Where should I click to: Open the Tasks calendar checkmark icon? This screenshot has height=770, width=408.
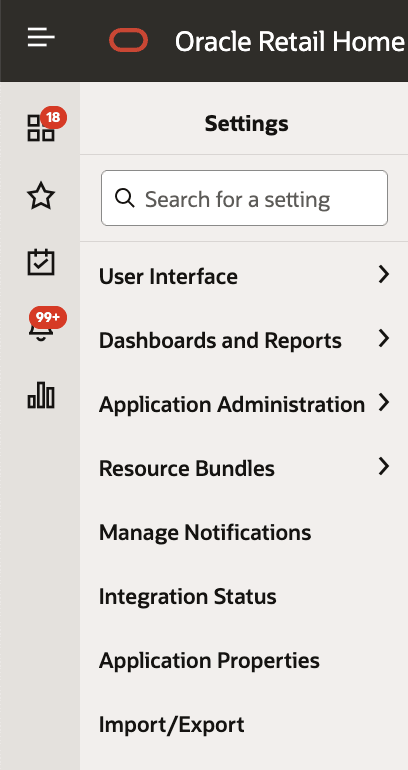click(x=41, y=262)
